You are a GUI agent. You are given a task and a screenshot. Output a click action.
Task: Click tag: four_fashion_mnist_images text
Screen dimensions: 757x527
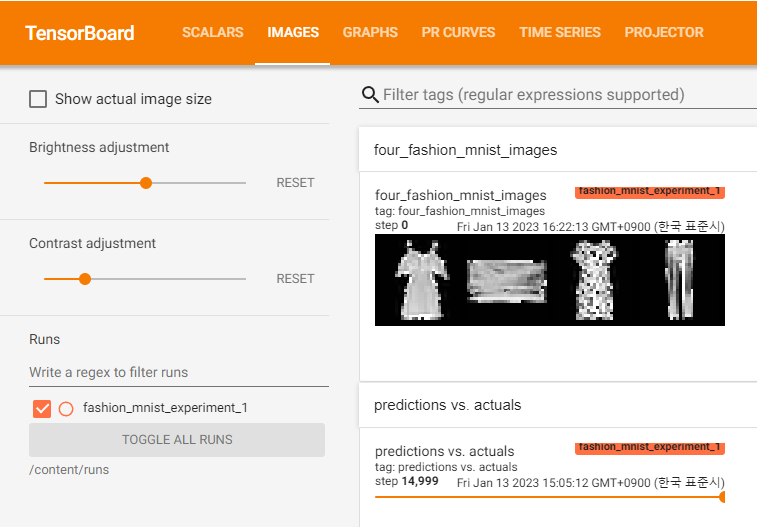click(x=460, y=211)
